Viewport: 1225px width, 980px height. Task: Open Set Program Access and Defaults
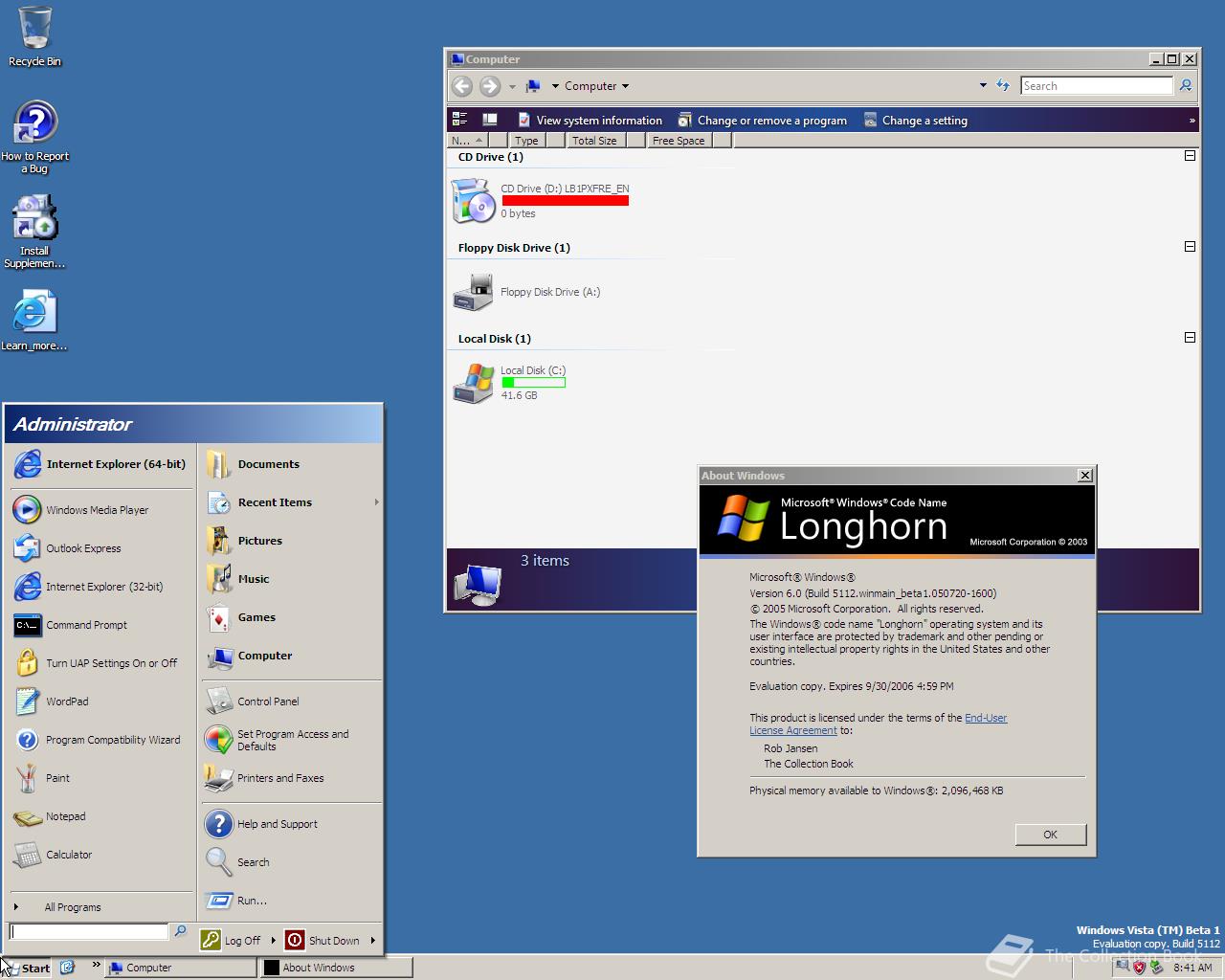(292, 740)
